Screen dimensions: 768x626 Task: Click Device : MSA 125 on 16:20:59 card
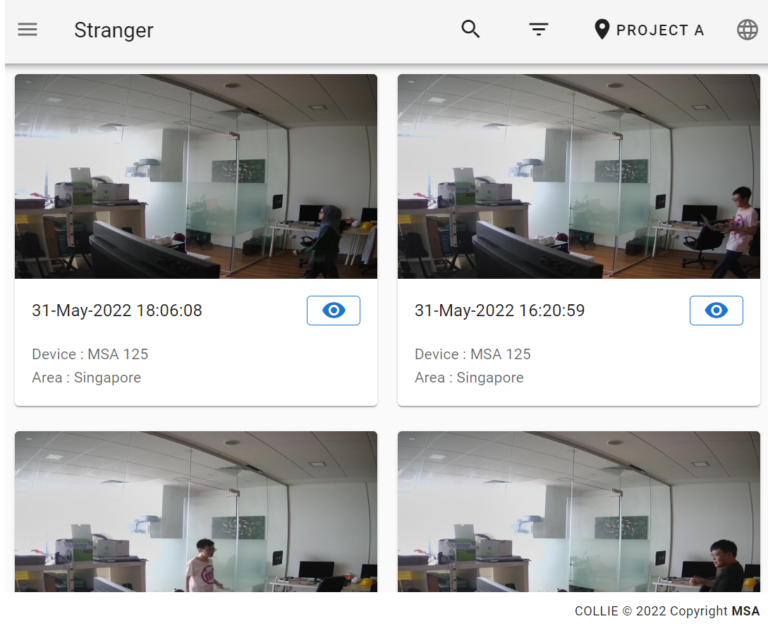pyautogui.click(x=473, y=354)
